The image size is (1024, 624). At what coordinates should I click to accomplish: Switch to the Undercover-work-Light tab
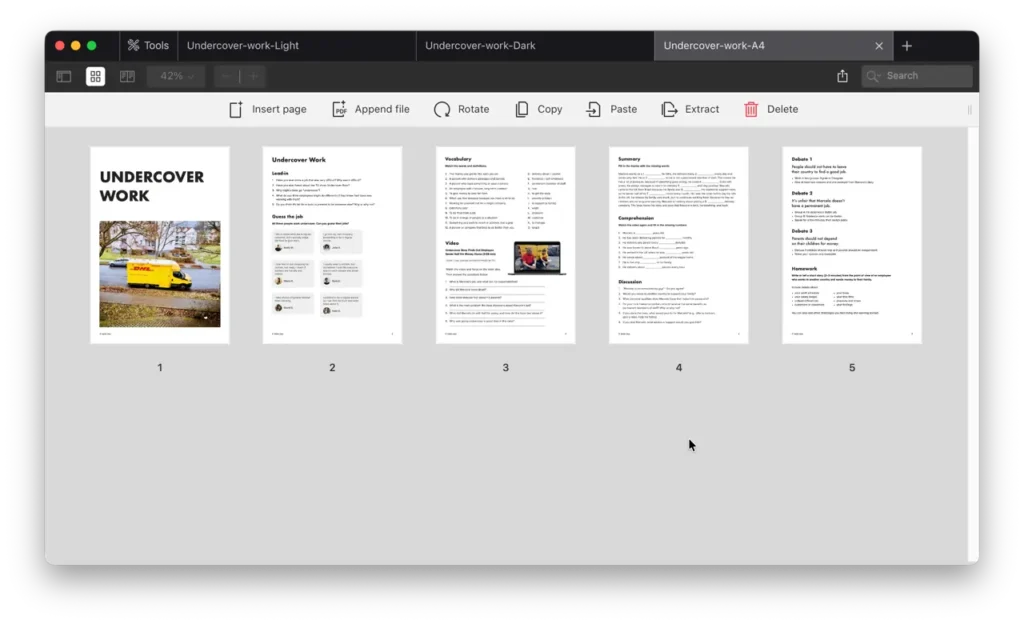point(243,46)
